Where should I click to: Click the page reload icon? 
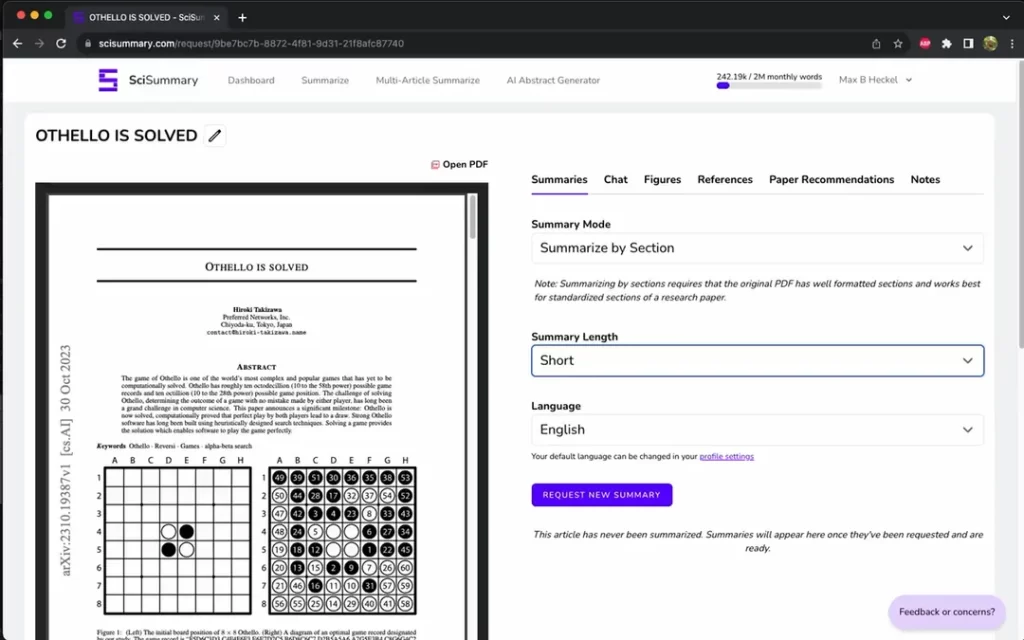point(63,43)
